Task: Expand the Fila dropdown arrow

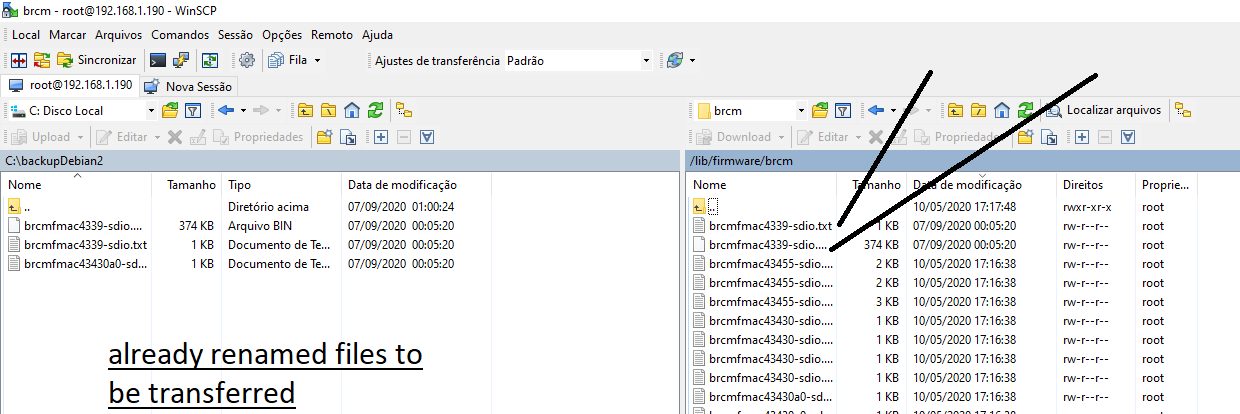Action: pyautogui.click(x=318, y=60)
